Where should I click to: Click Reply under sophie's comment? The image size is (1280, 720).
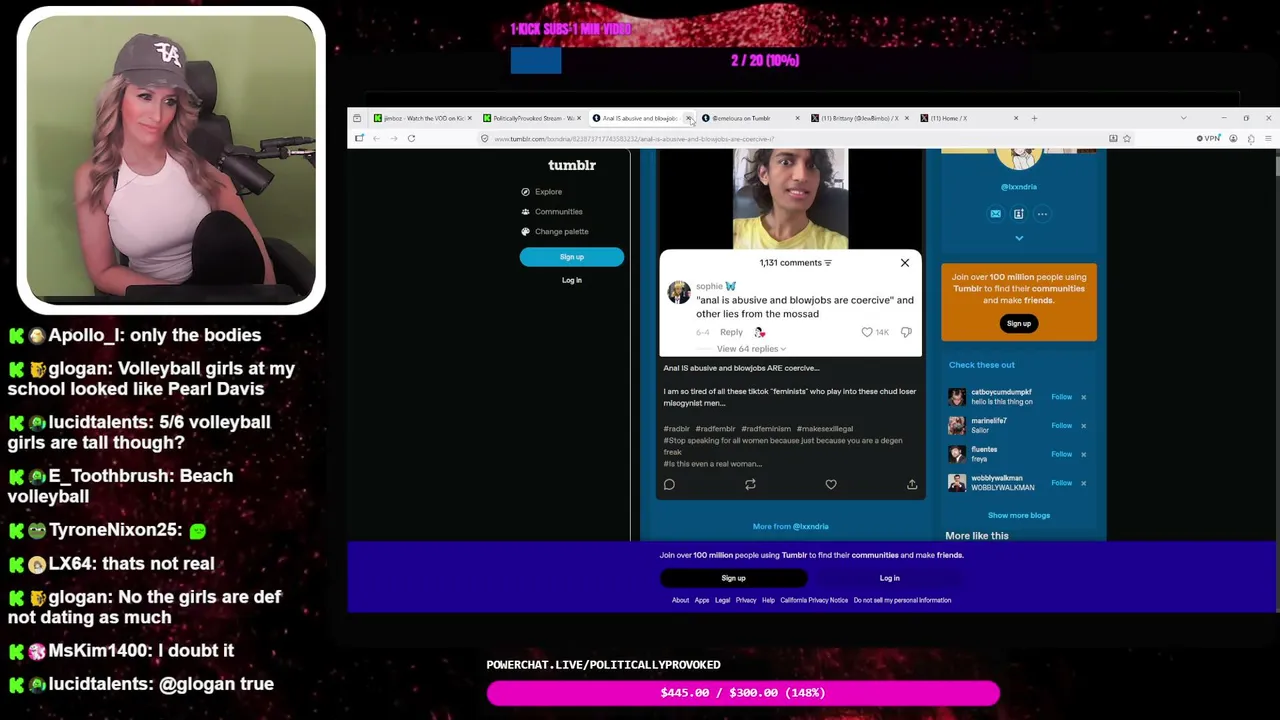pyautogui.click(x=731, y=332)
